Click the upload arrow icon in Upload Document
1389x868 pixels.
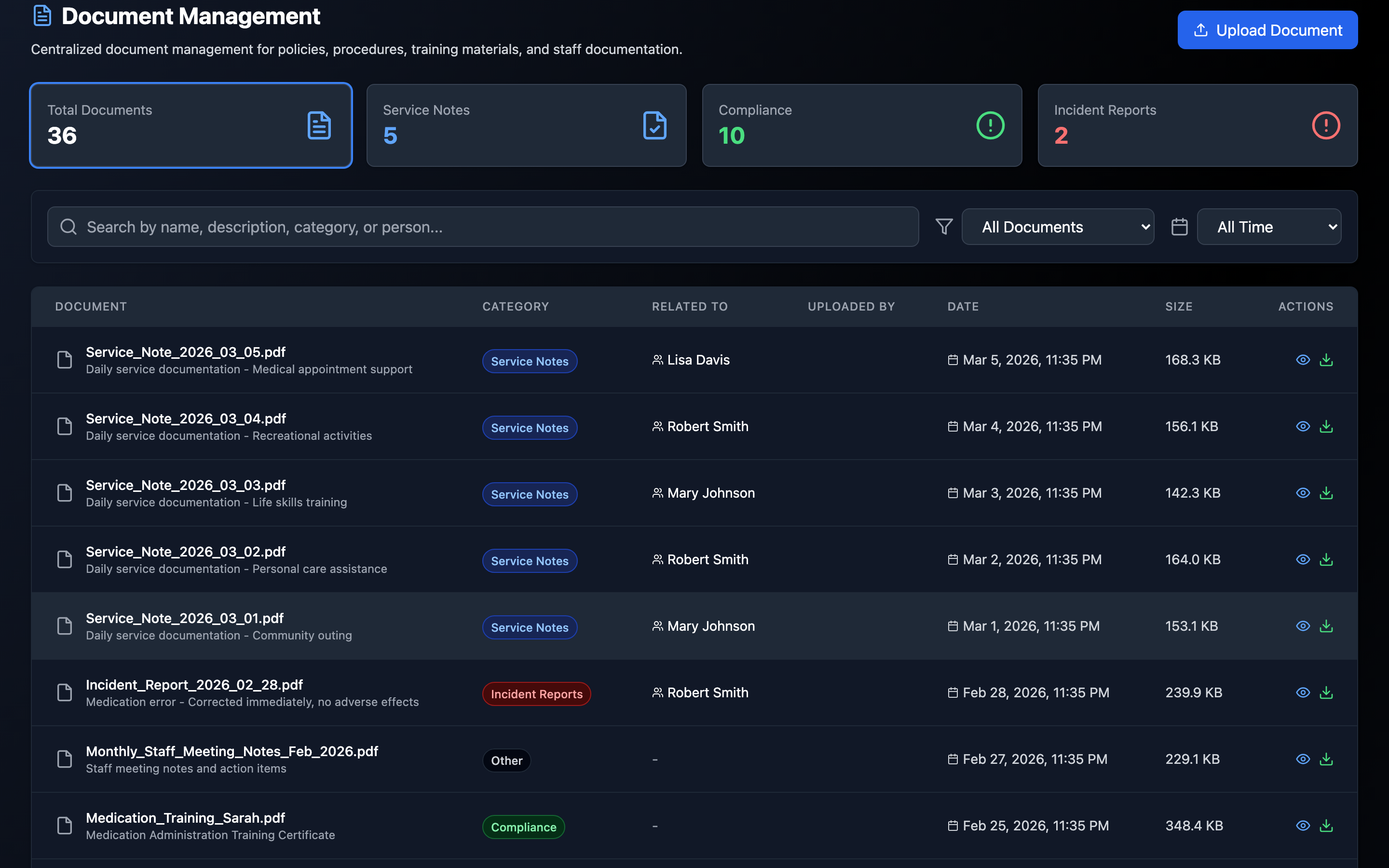pyautogui.click(x=1201, y=30)
